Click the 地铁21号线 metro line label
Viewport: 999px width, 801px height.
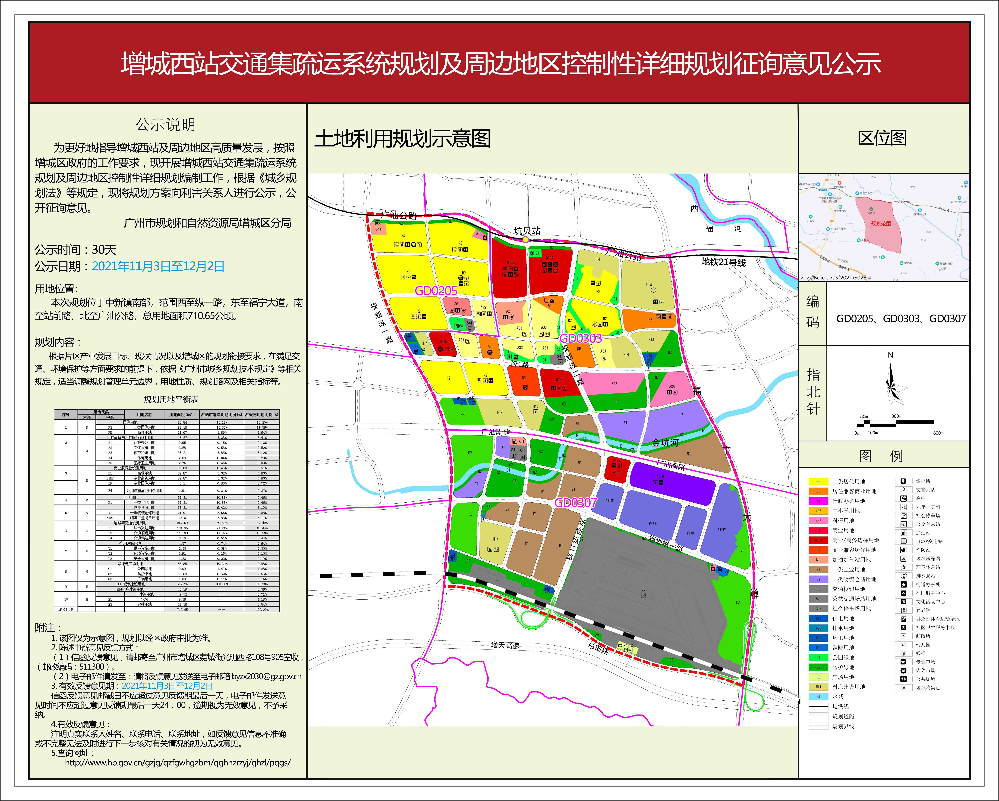[x=724, y=262]
